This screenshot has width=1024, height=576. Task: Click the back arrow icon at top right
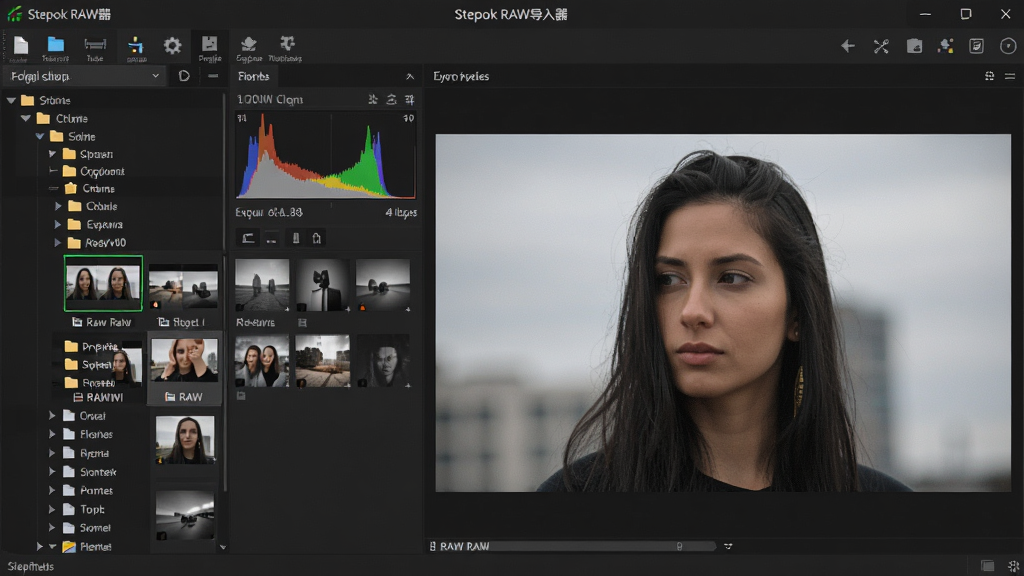[848, 46]
